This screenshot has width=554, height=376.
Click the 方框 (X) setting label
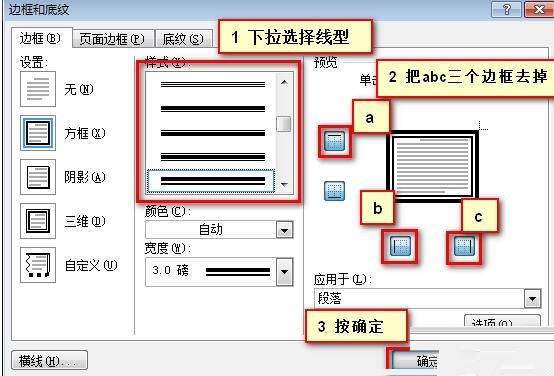tap(85, 133)
